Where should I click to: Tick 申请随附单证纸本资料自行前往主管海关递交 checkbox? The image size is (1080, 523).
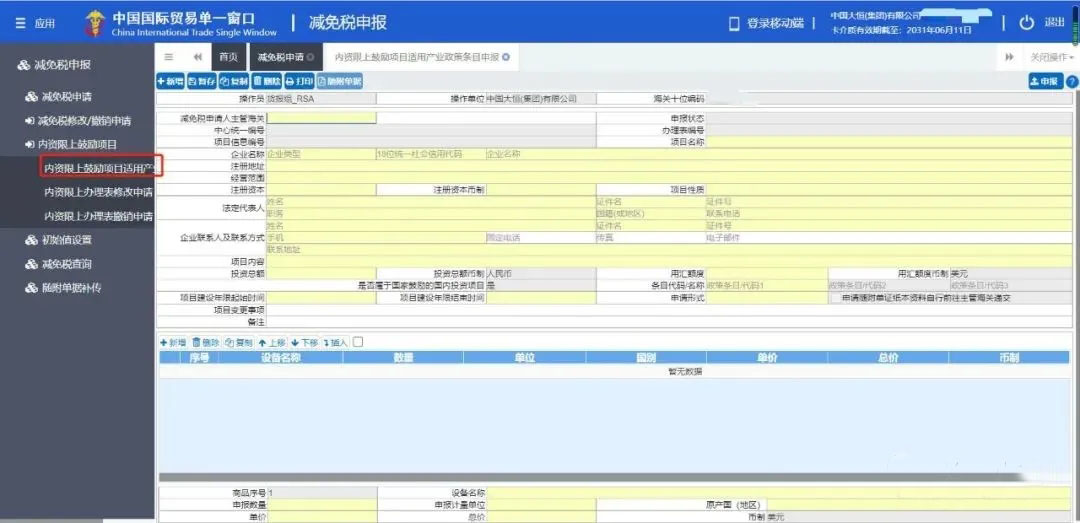835,298
